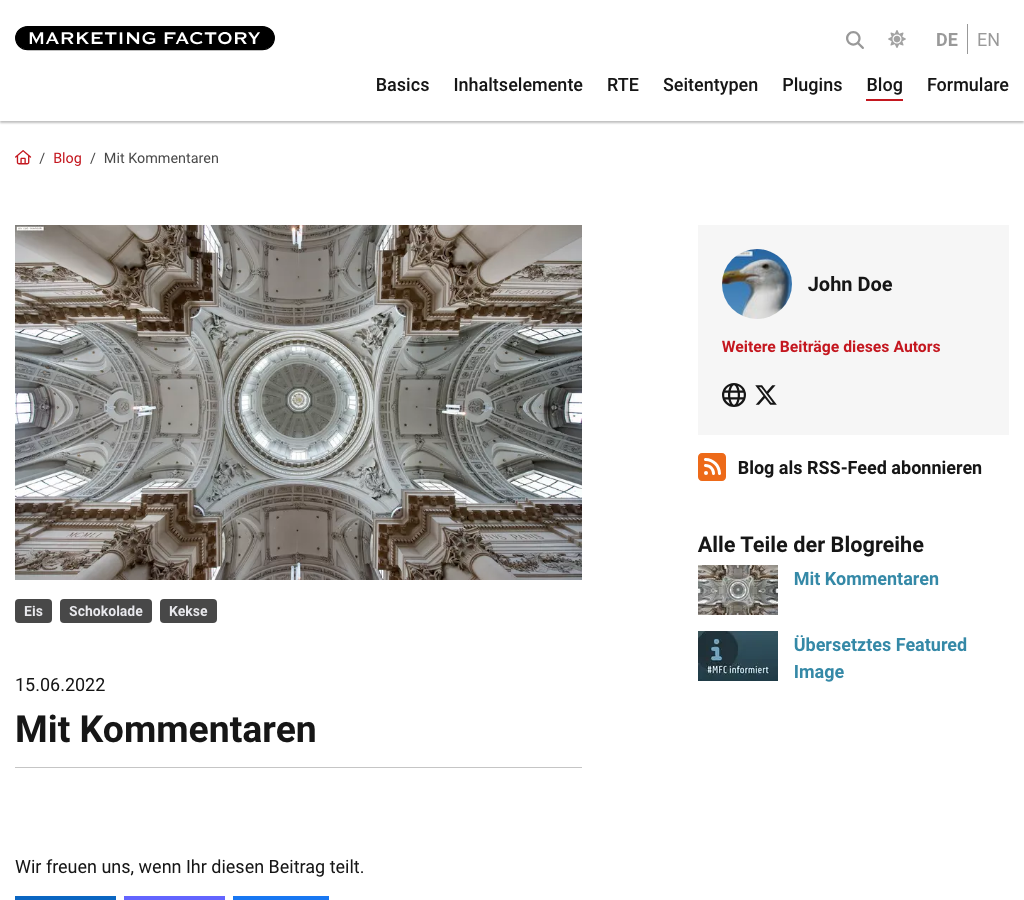Open the Plugins menu
This screenshot has width=1024, height=900.
click(x=812, y=85)
